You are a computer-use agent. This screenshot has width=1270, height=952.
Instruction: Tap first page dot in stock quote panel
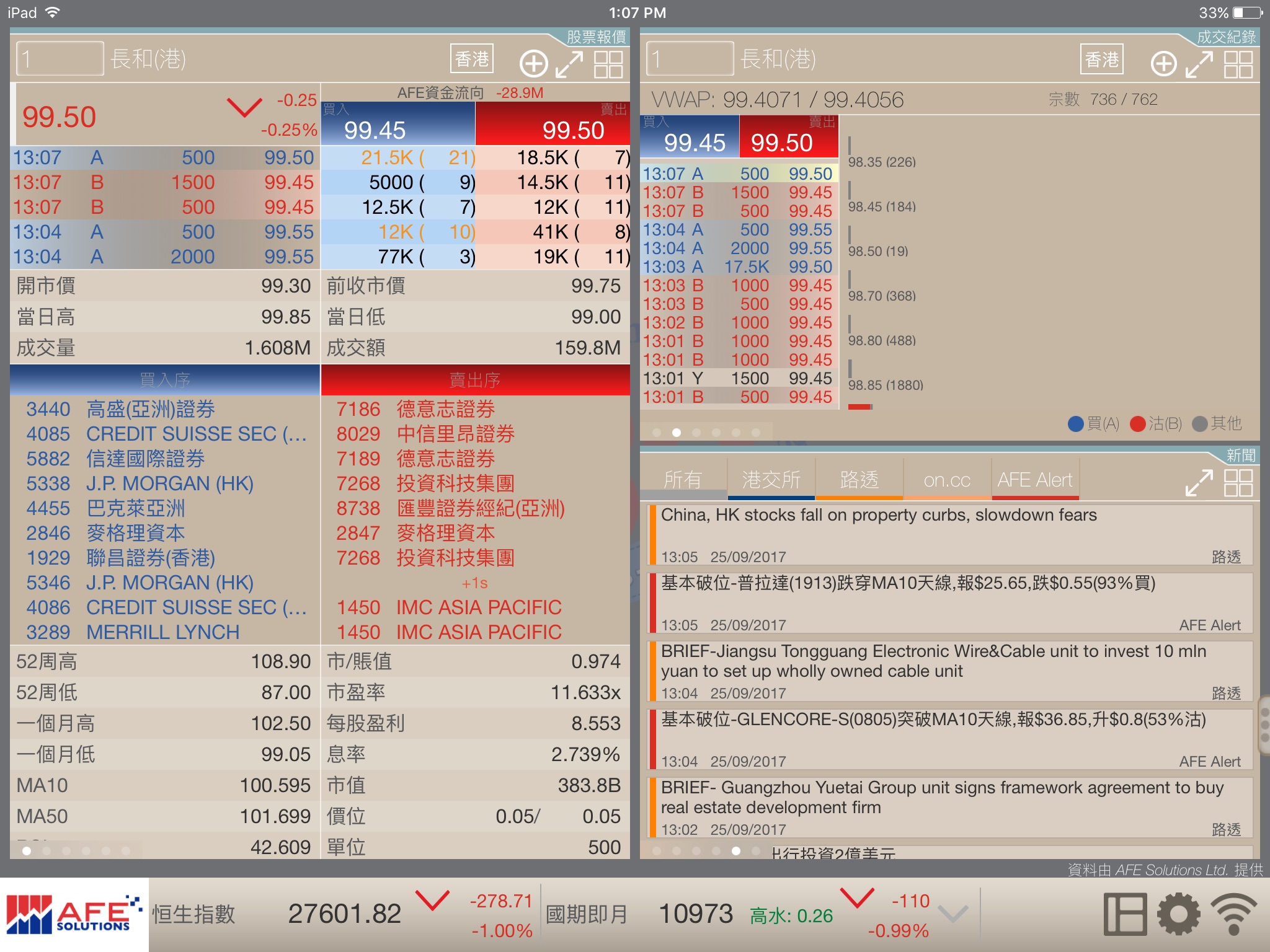tap(27, 851)
